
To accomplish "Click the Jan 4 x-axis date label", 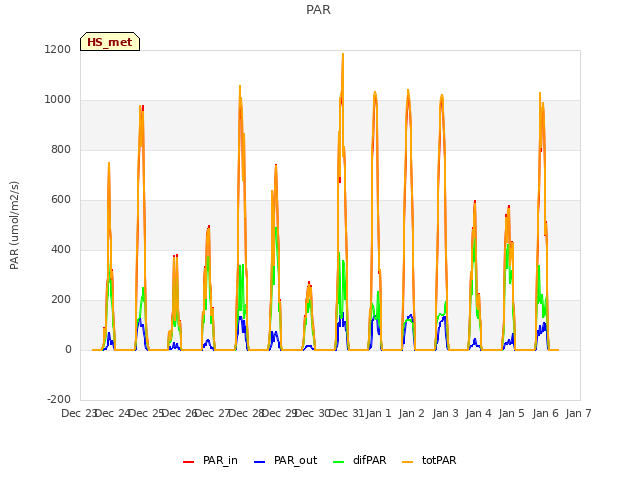I will [x=478, y=413].
